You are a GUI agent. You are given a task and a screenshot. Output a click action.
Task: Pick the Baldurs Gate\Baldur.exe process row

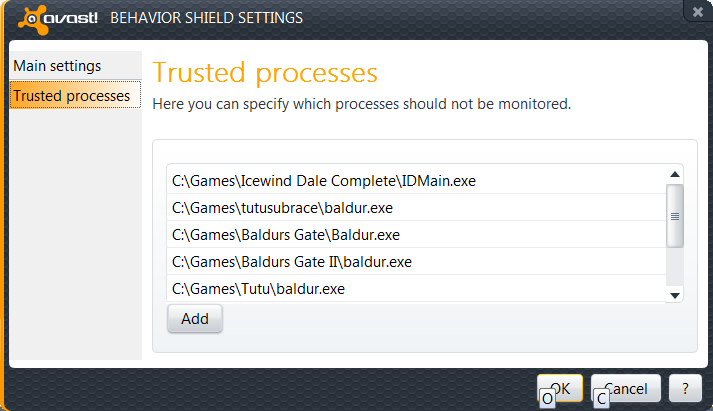(x=286, y=235)
